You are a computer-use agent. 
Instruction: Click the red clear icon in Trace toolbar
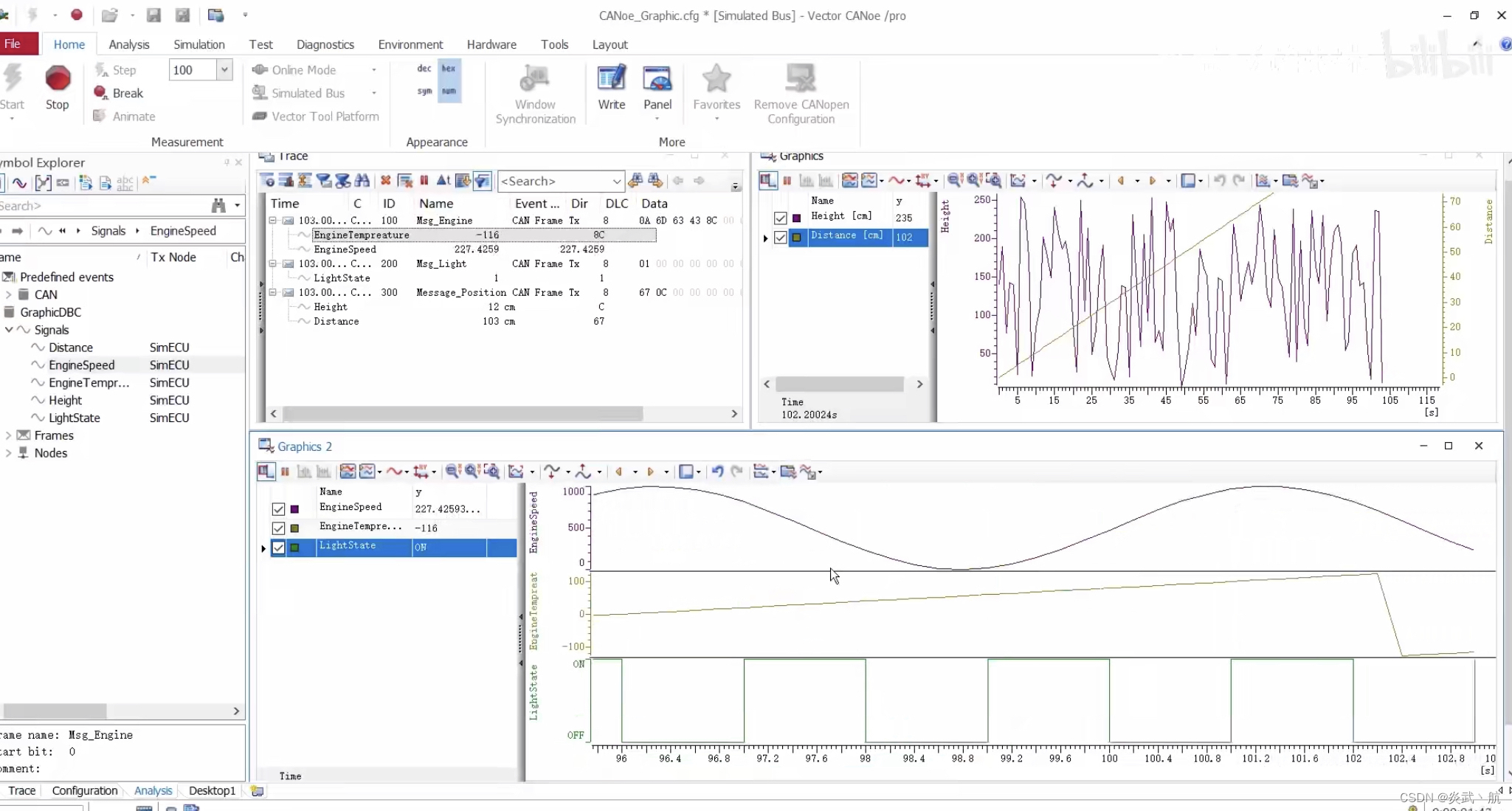click(385, 181)
